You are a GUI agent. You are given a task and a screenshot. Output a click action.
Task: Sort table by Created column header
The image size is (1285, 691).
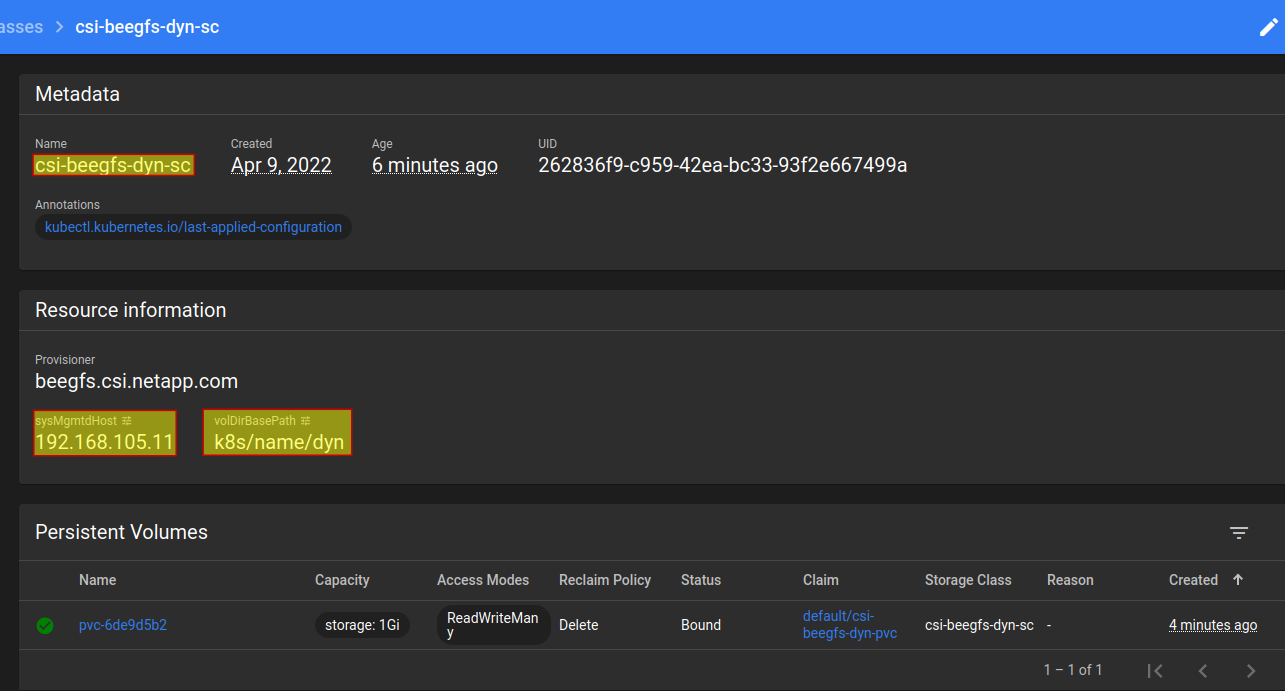pos(1193,580)
